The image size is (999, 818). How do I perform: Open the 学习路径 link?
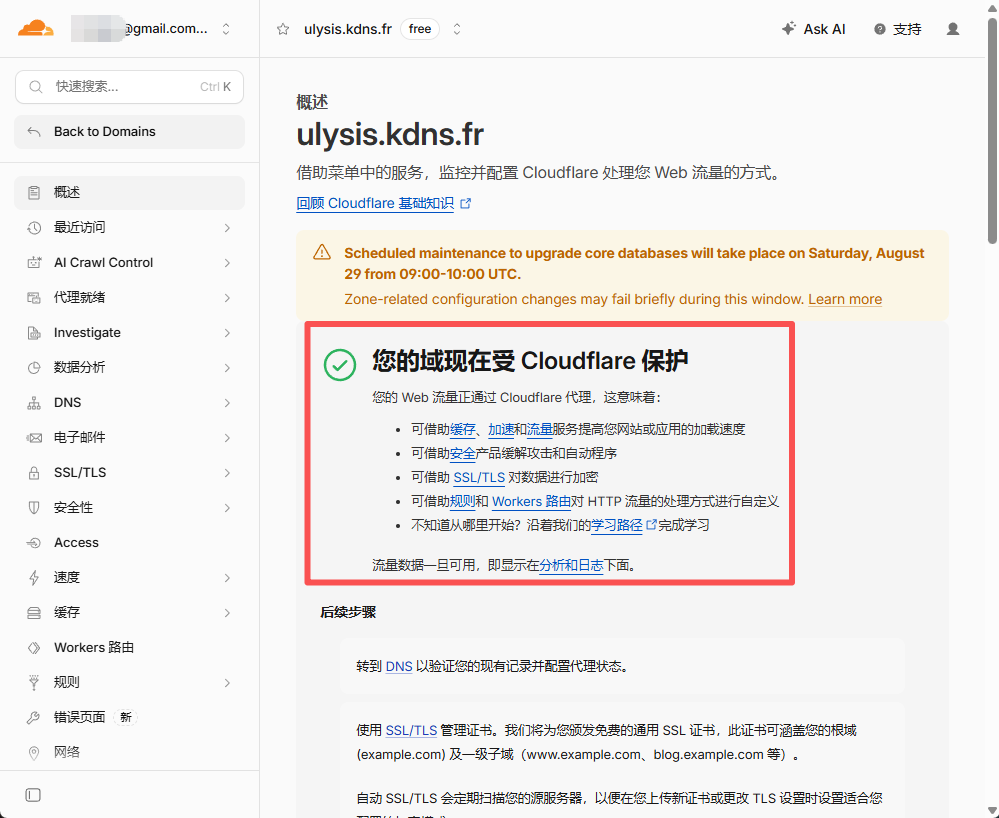click(x=617, y=526)
